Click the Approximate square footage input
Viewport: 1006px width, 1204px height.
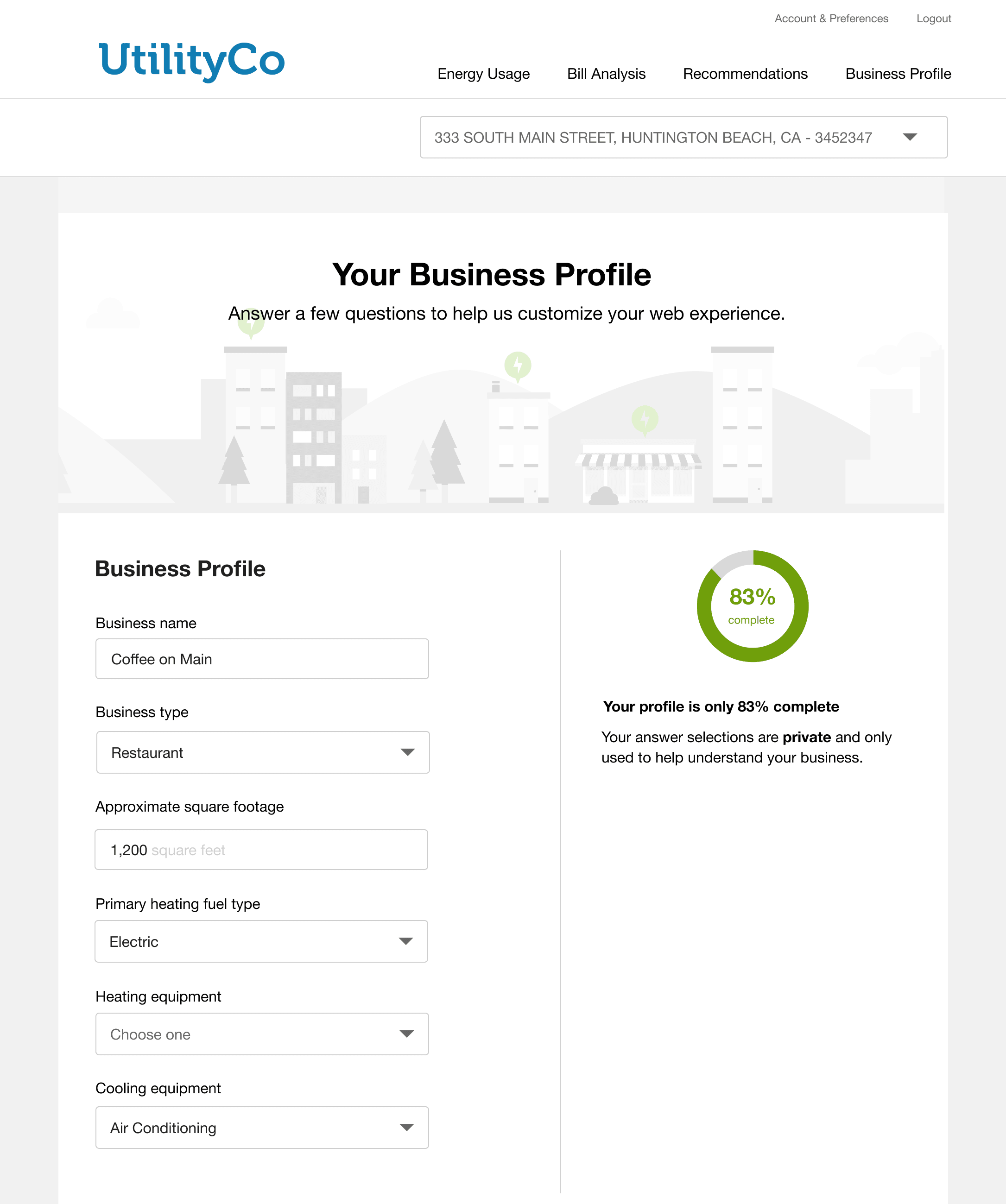[x=261, y=850]
